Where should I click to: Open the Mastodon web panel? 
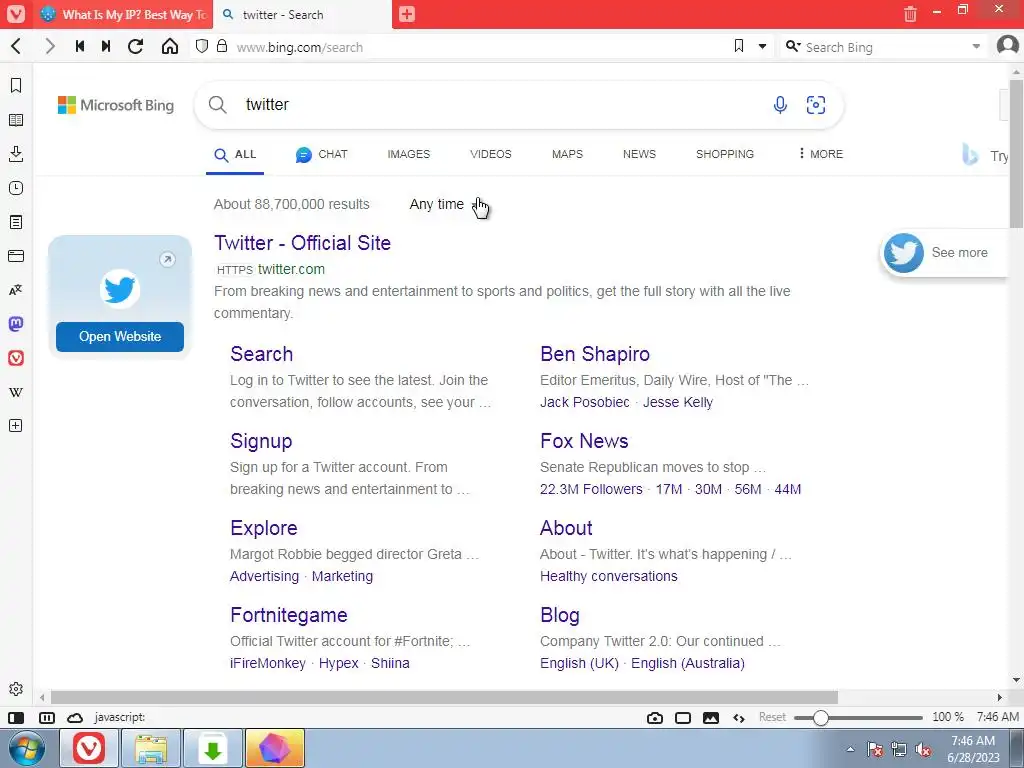[x=16, y=324]
